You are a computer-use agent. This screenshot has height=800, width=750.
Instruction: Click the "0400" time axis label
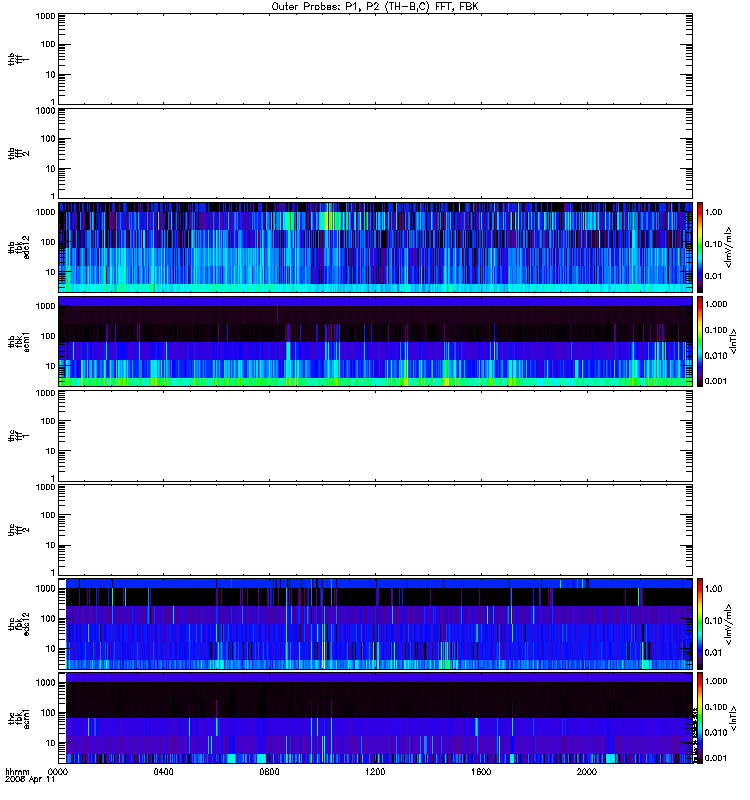[163, 772]
